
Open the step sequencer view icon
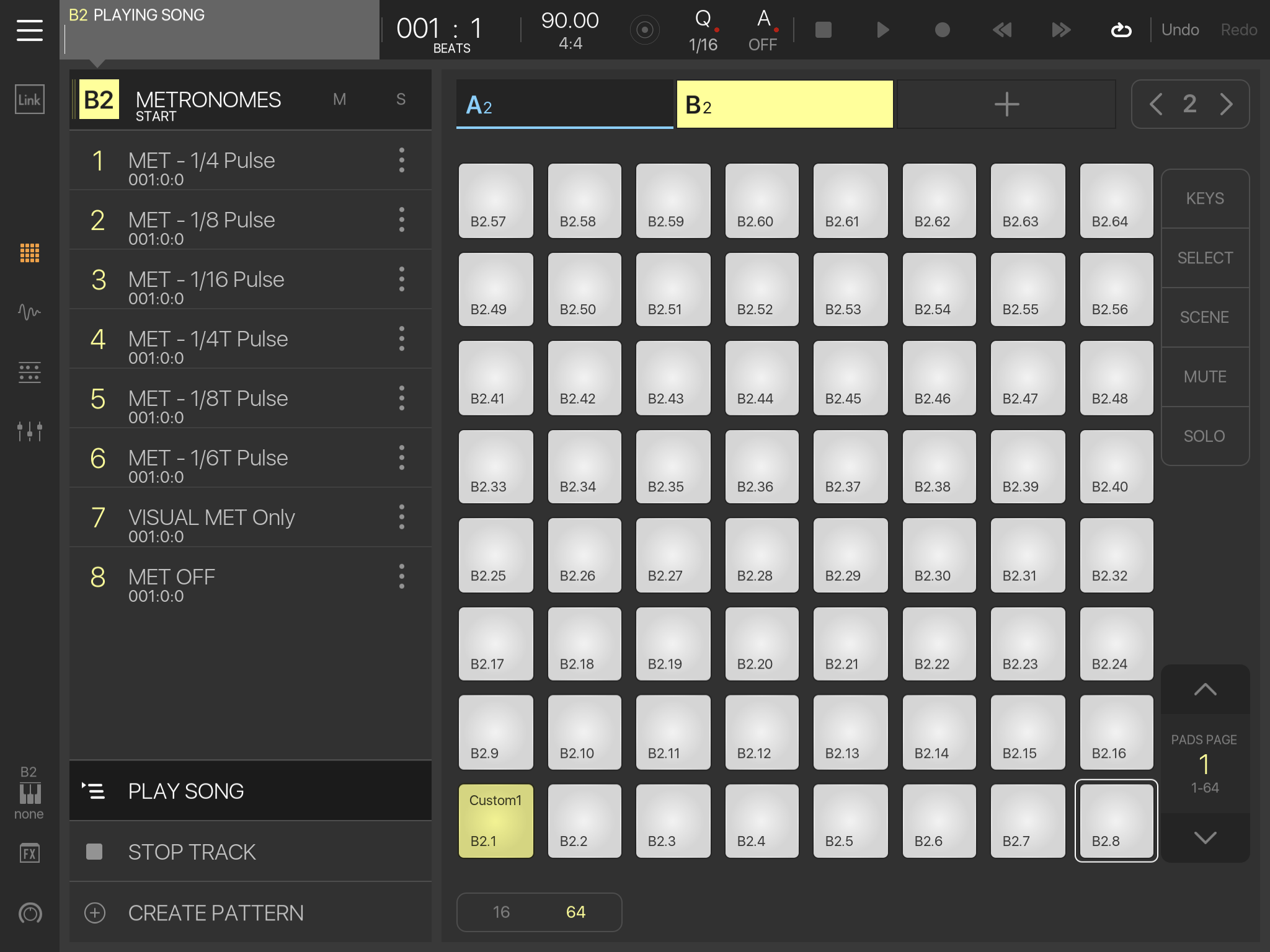pos(29,372)
